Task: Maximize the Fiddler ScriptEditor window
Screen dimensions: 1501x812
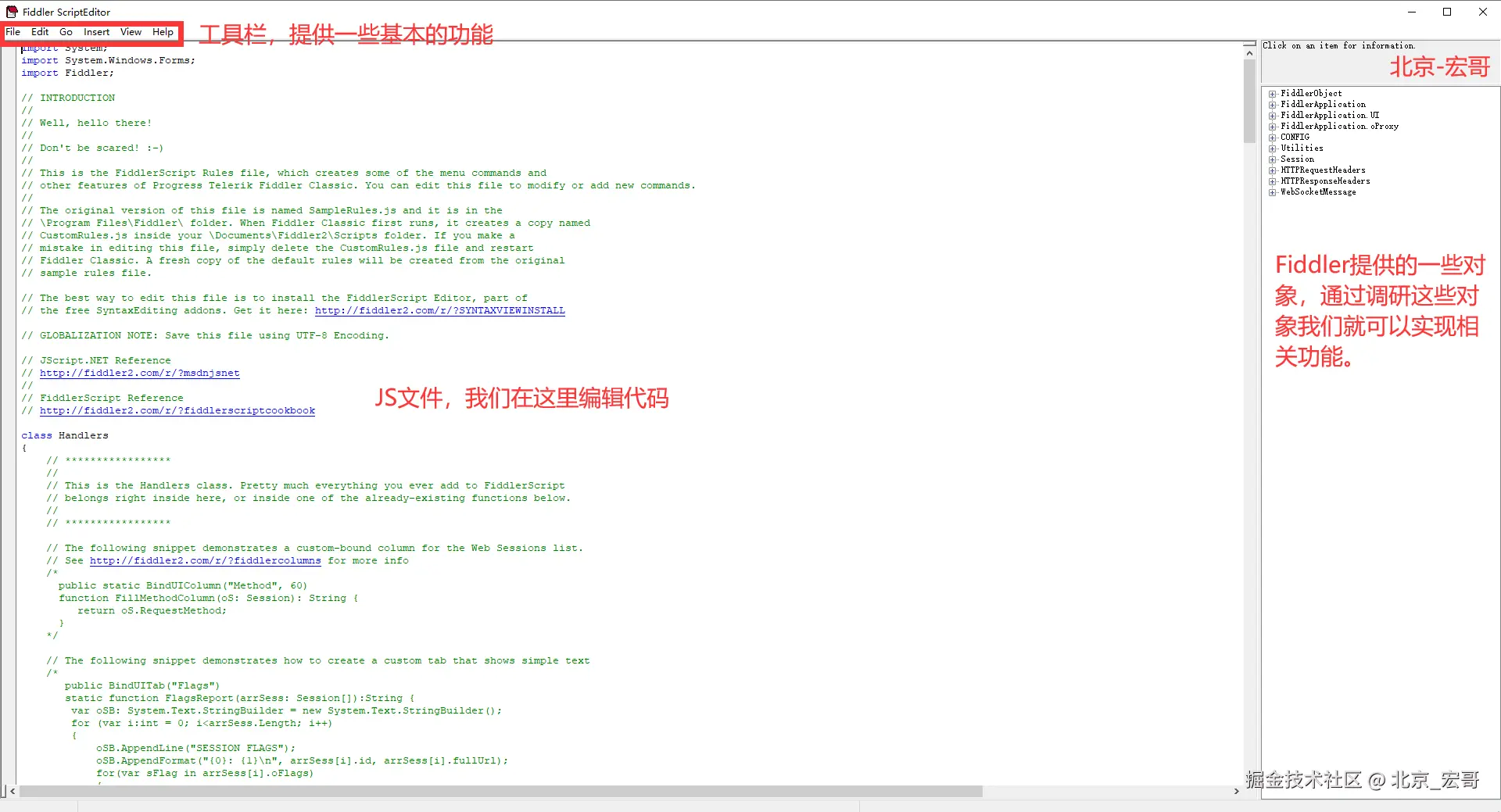Action: [x=1447, y=12]
